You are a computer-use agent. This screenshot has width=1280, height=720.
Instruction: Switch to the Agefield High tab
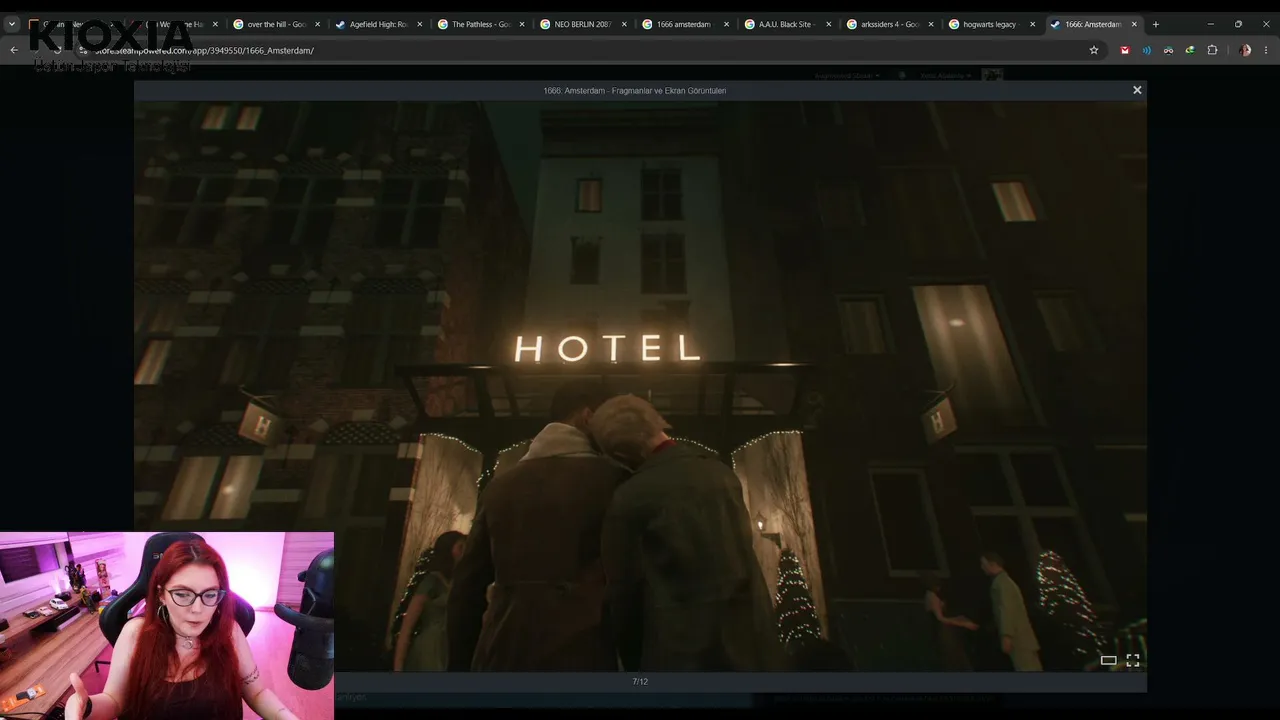coord(378,24)
